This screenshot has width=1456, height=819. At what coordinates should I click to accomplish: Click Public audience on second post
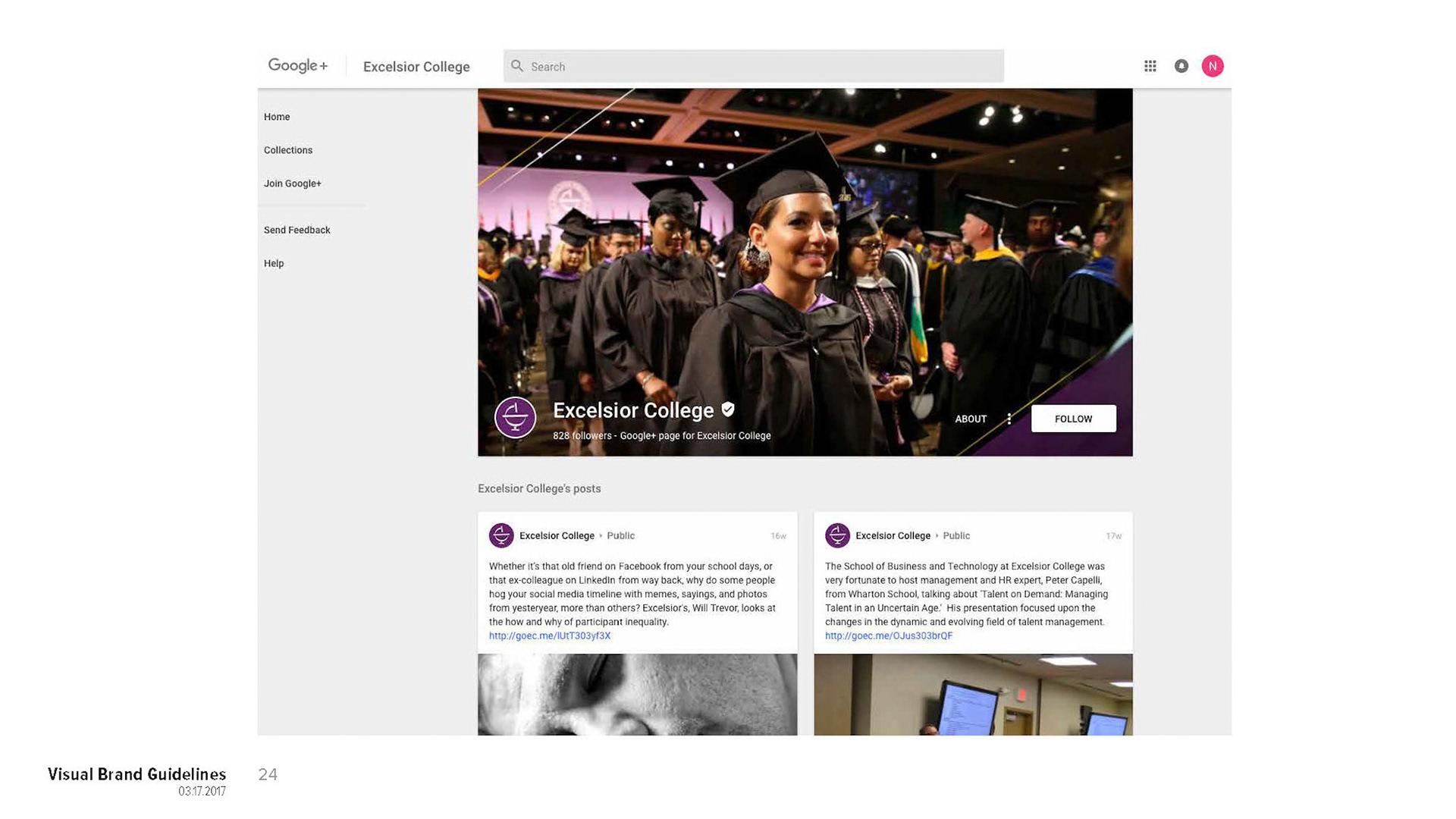955,535
